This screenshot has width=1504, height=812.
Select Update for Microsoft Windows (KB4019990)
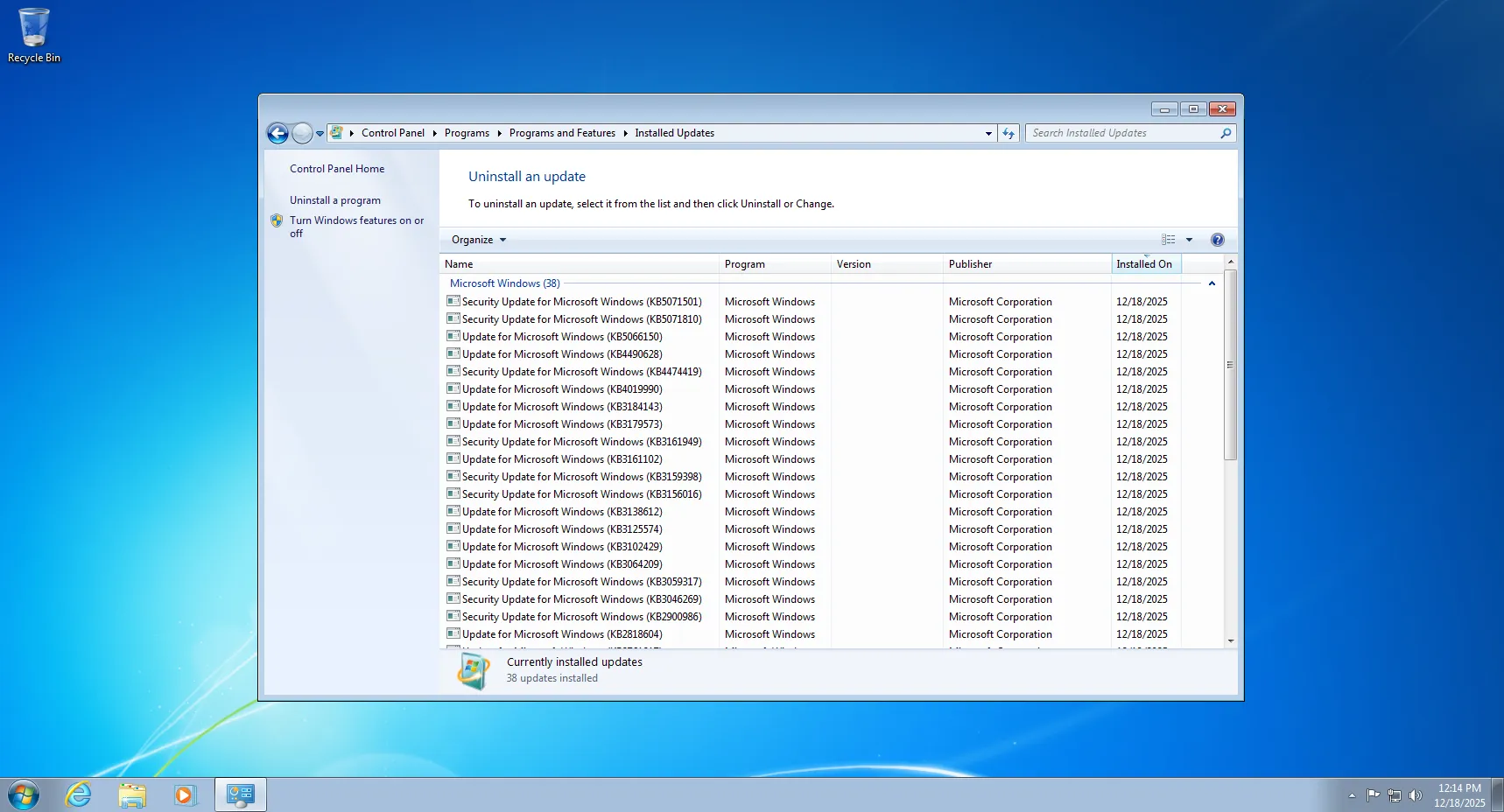pyautogui.click(x=809, y=389)
